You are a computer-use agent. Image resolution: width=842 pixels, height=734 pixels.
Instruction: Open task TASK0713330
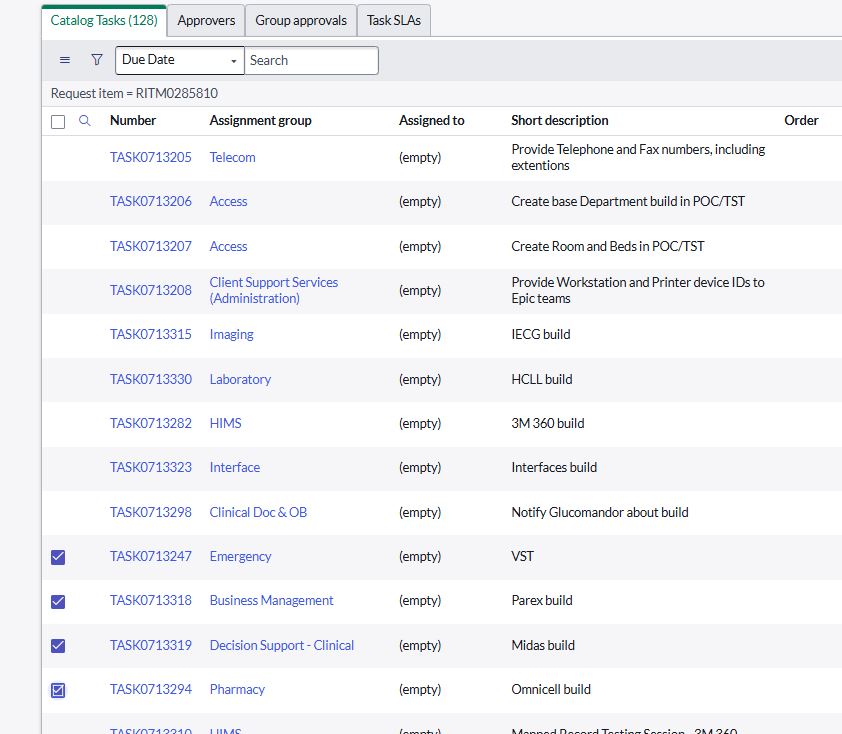coord(151,380)
